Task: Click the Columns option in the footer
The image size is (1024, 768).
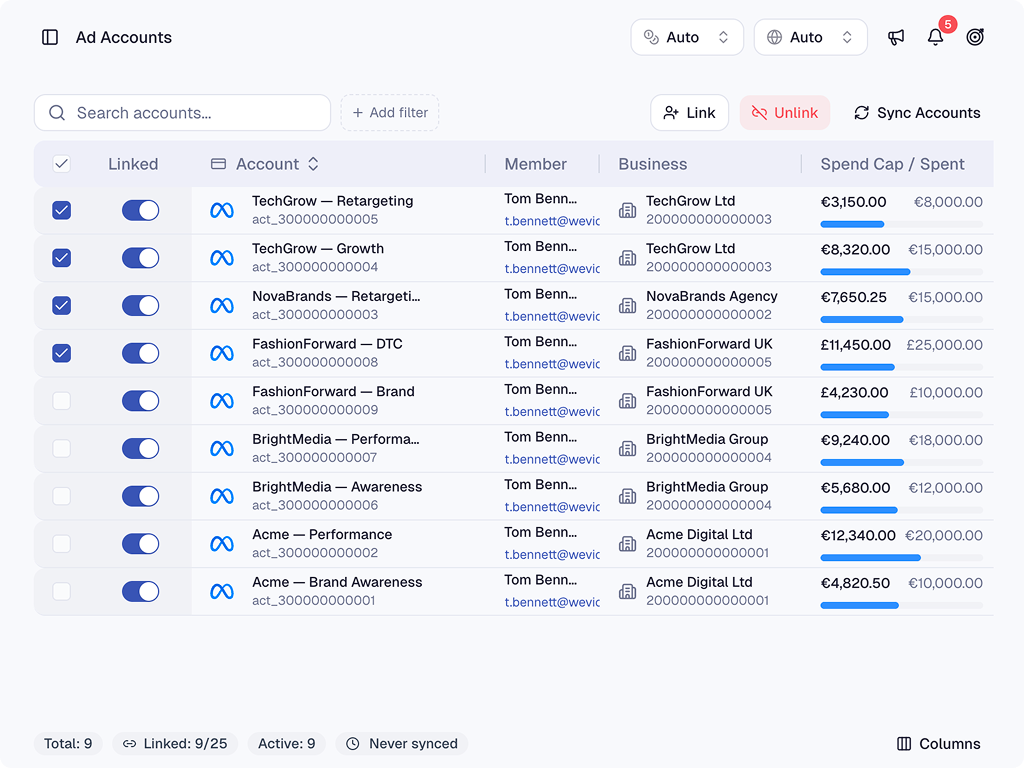Action: click(x=938, y=744)
